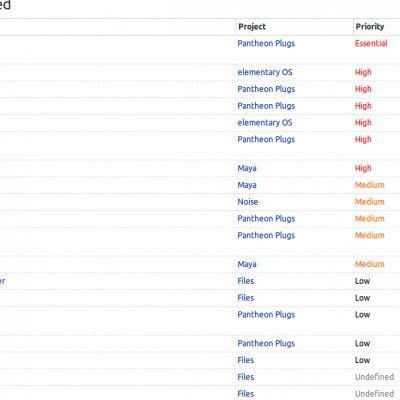Open the Files link in the topmost Undefined row
Screen dimensions: 400x400
pyautogui.click(x=246, y=377)
